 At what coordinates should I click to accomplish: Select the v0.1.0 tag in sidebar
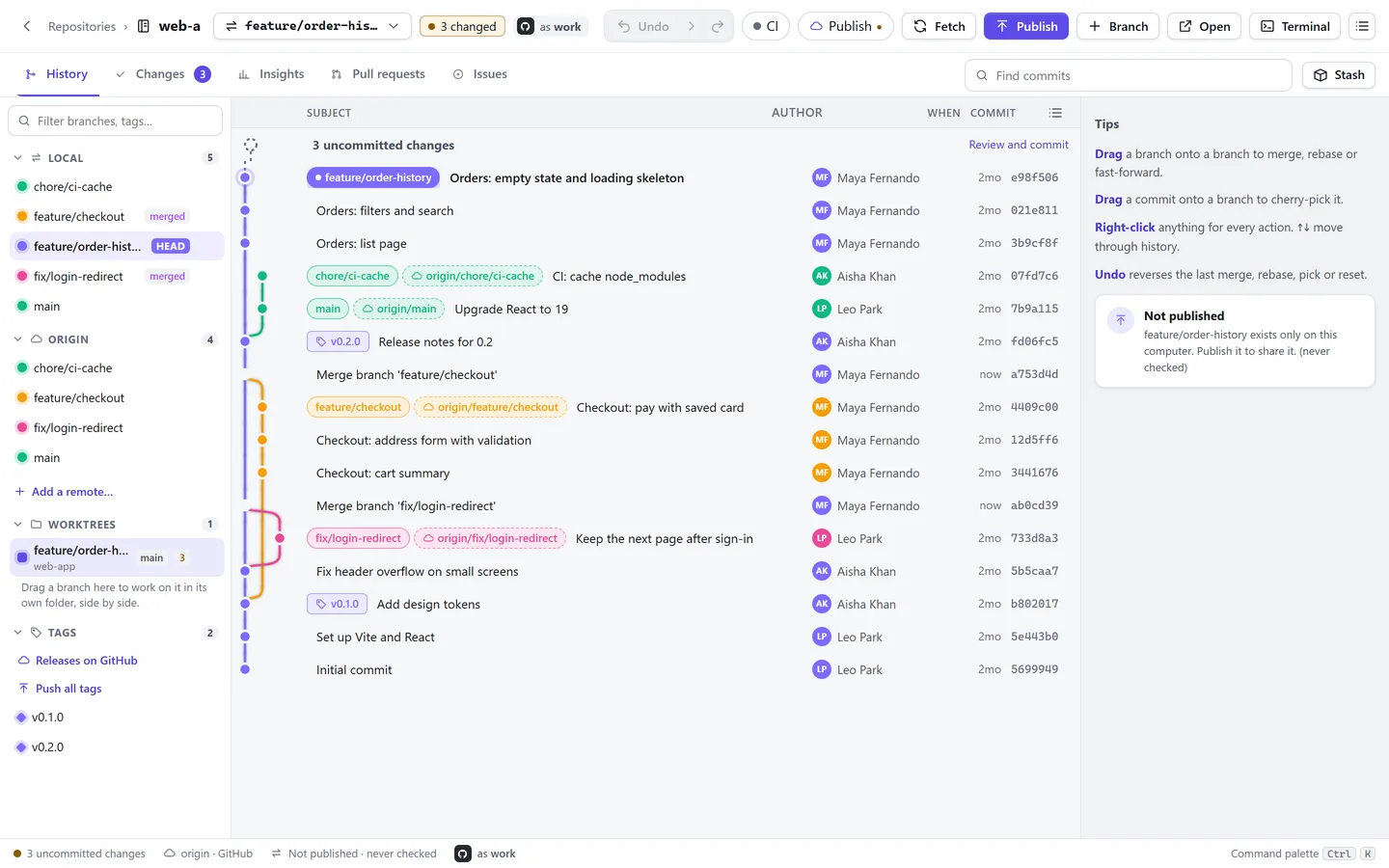pos(117,718)
